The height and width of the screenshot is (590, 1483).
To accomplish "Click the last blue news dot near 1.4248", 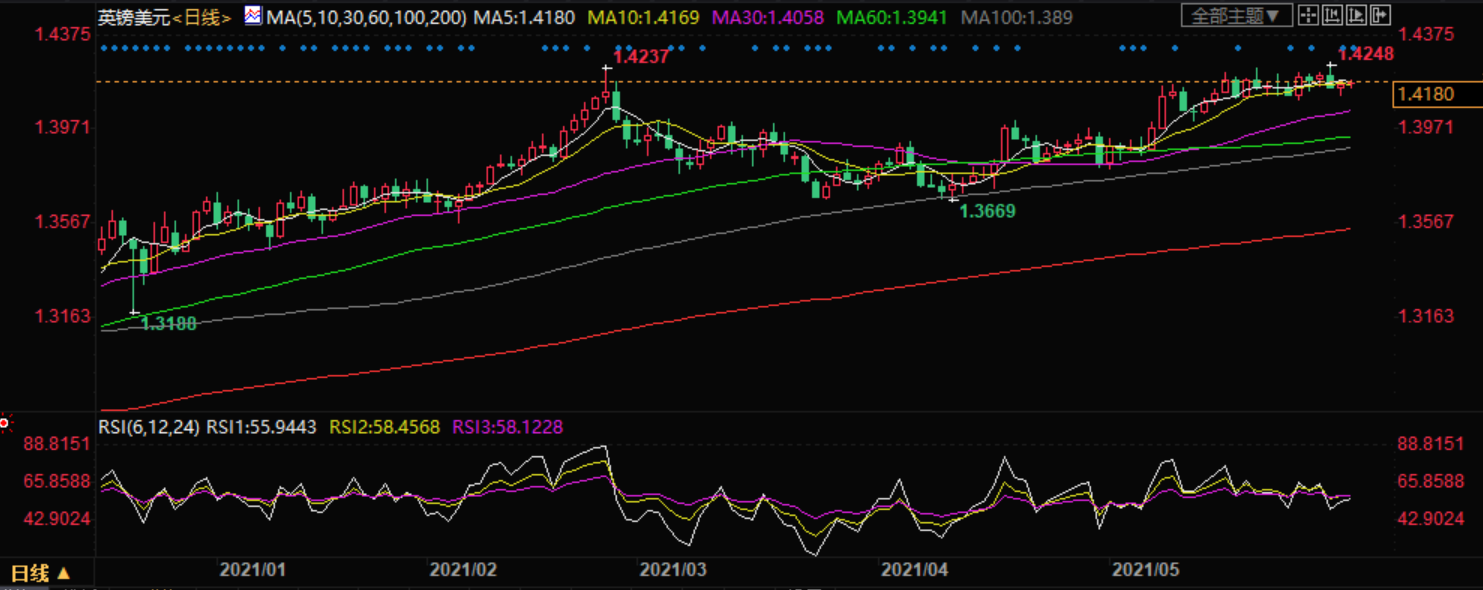I will (x=1353, y=48).
